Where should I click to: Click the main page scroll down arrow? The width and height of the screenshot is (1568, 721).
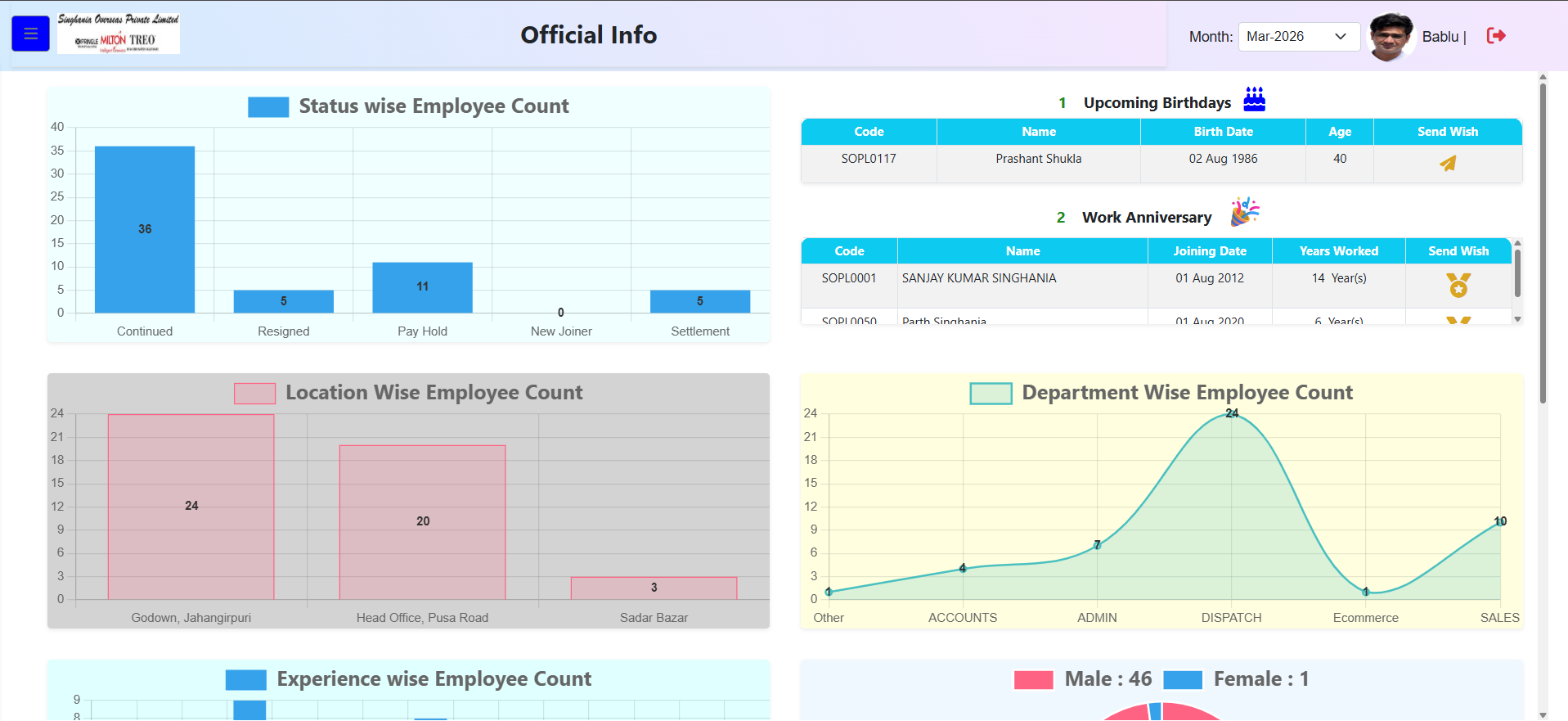click(x=1543, y=714)
